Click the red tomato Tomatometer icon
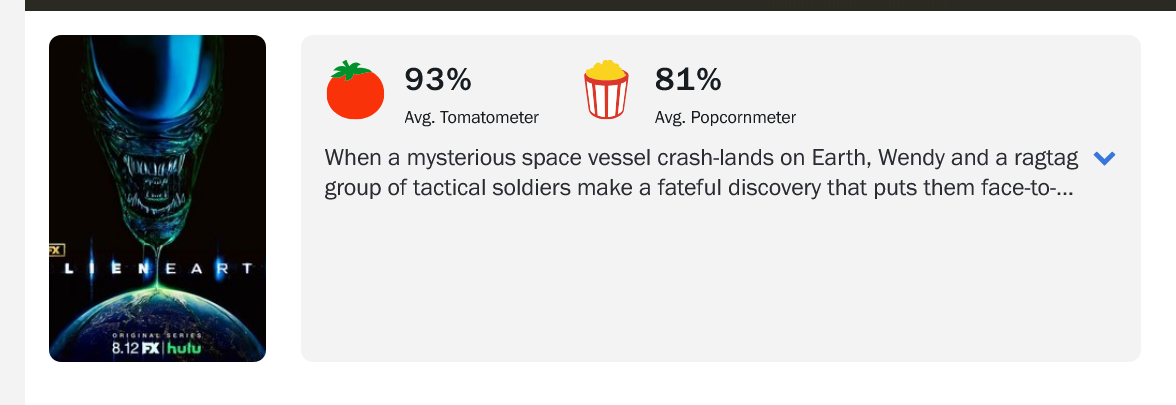Screen dimensions: 1176x405 (355, 91)
